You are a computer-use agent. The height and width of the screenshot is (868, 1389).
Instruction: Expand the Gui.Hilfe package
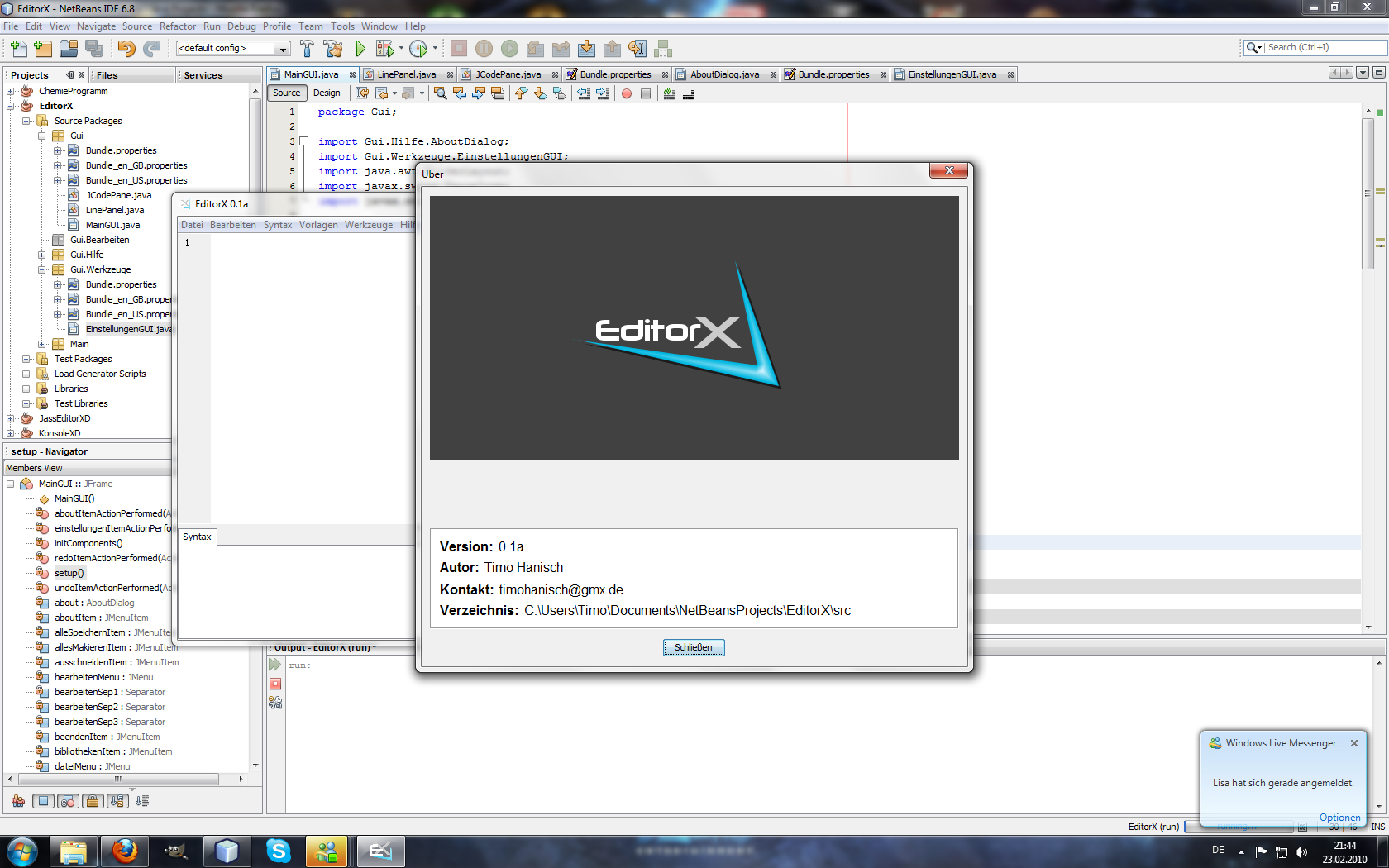tap(42, 255)
